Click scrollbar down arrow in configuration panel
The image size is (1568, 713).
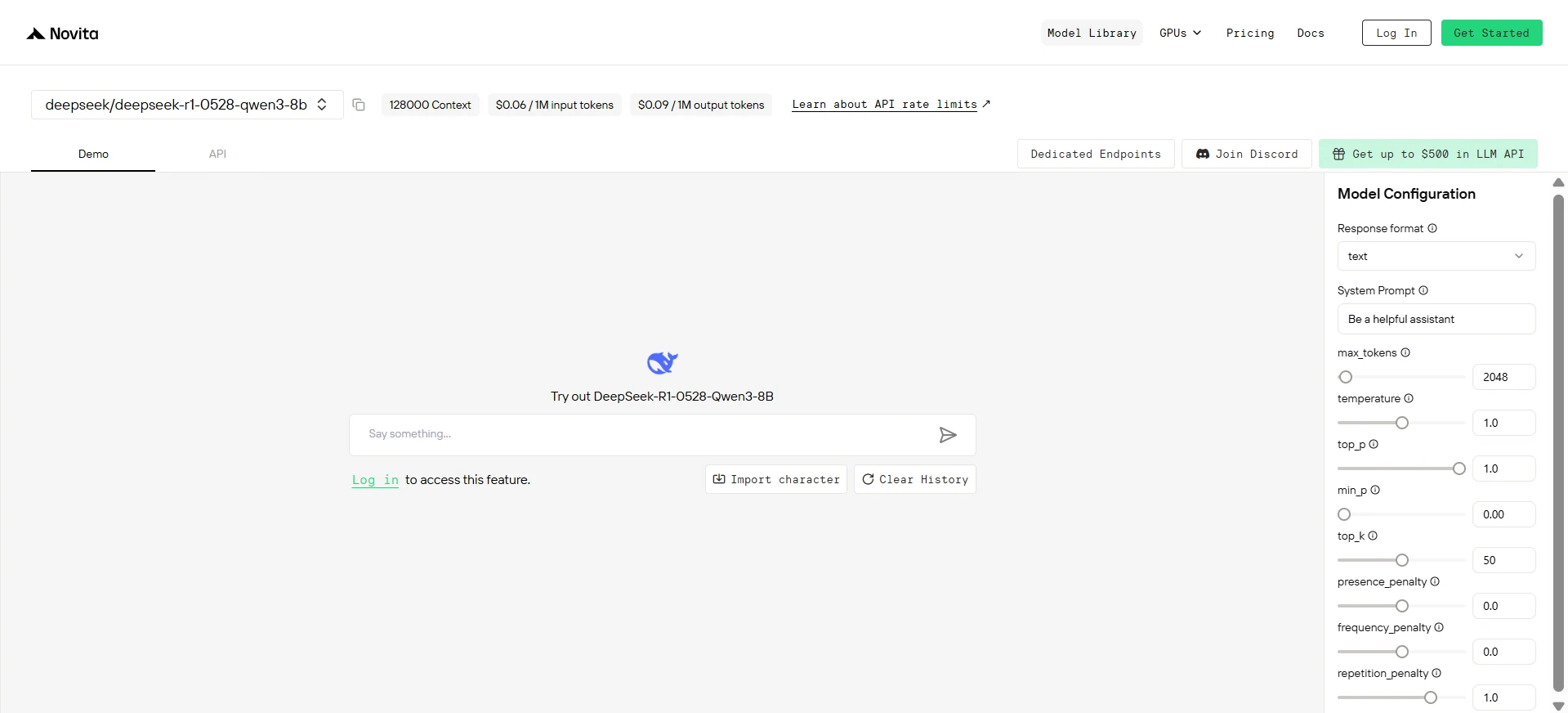pyautogui.click(x=1558, y=706)
